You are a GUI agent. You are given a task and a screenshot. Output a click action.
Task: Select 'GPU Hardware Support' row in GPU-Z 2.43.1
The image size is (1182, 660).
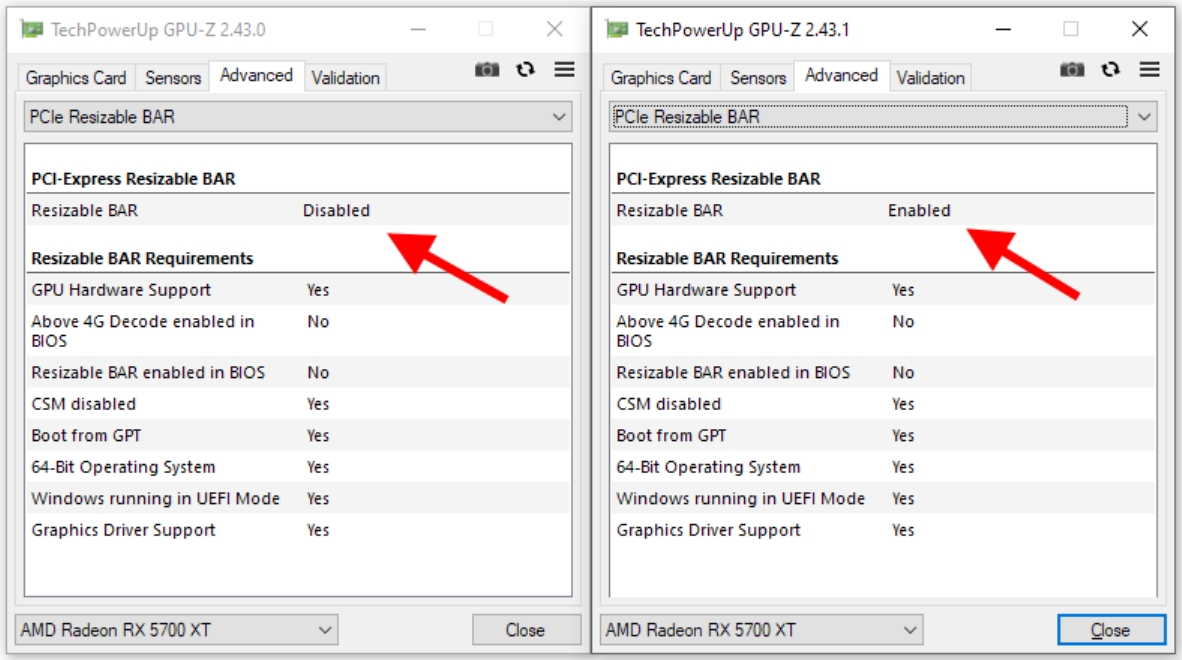tap(883, 290)
